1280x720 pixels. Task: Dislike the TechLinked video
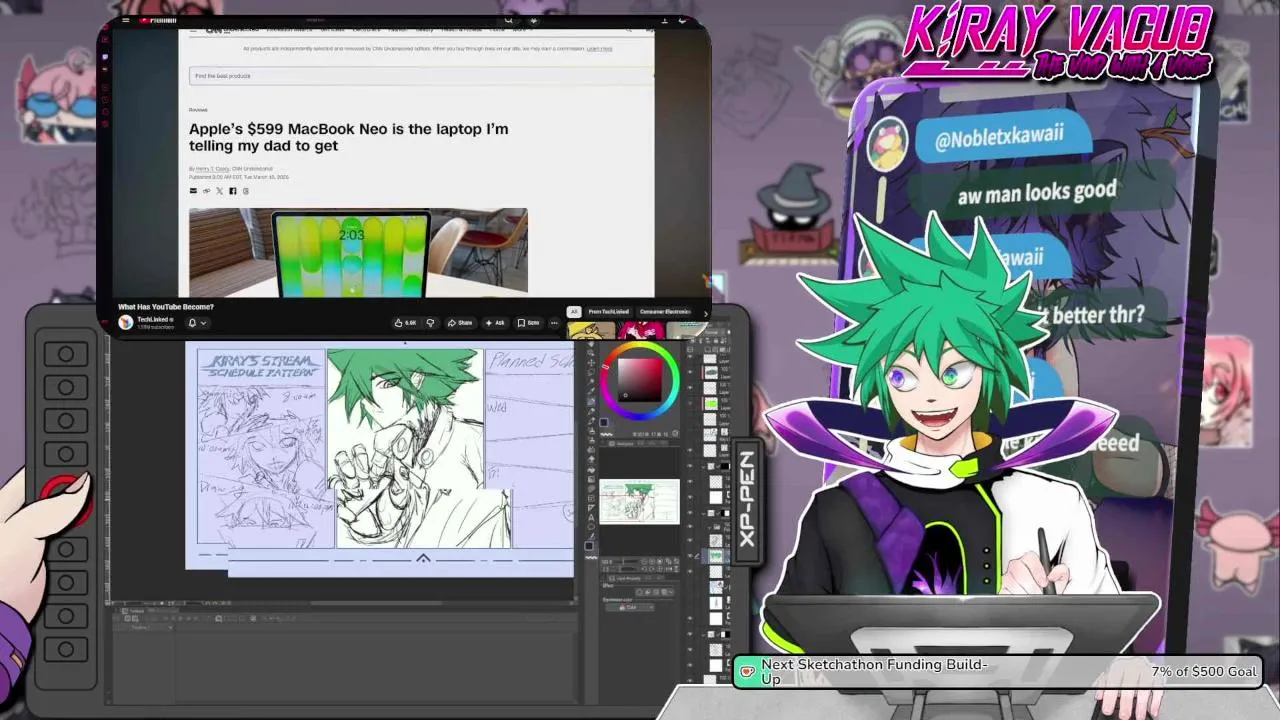coord(430,323)
